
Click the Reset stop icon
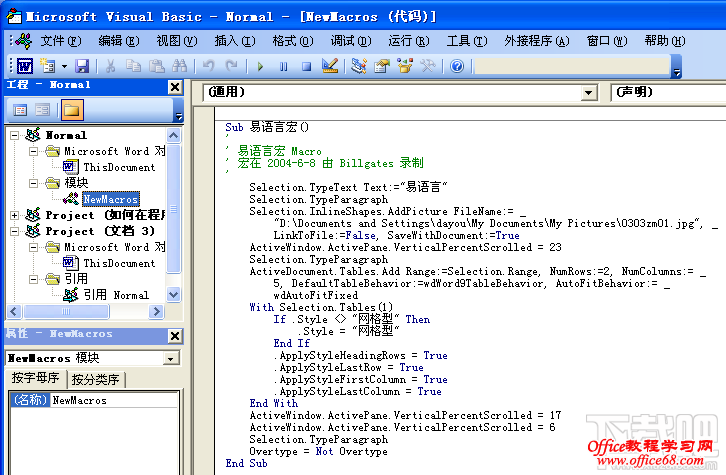tap(306, 67)
